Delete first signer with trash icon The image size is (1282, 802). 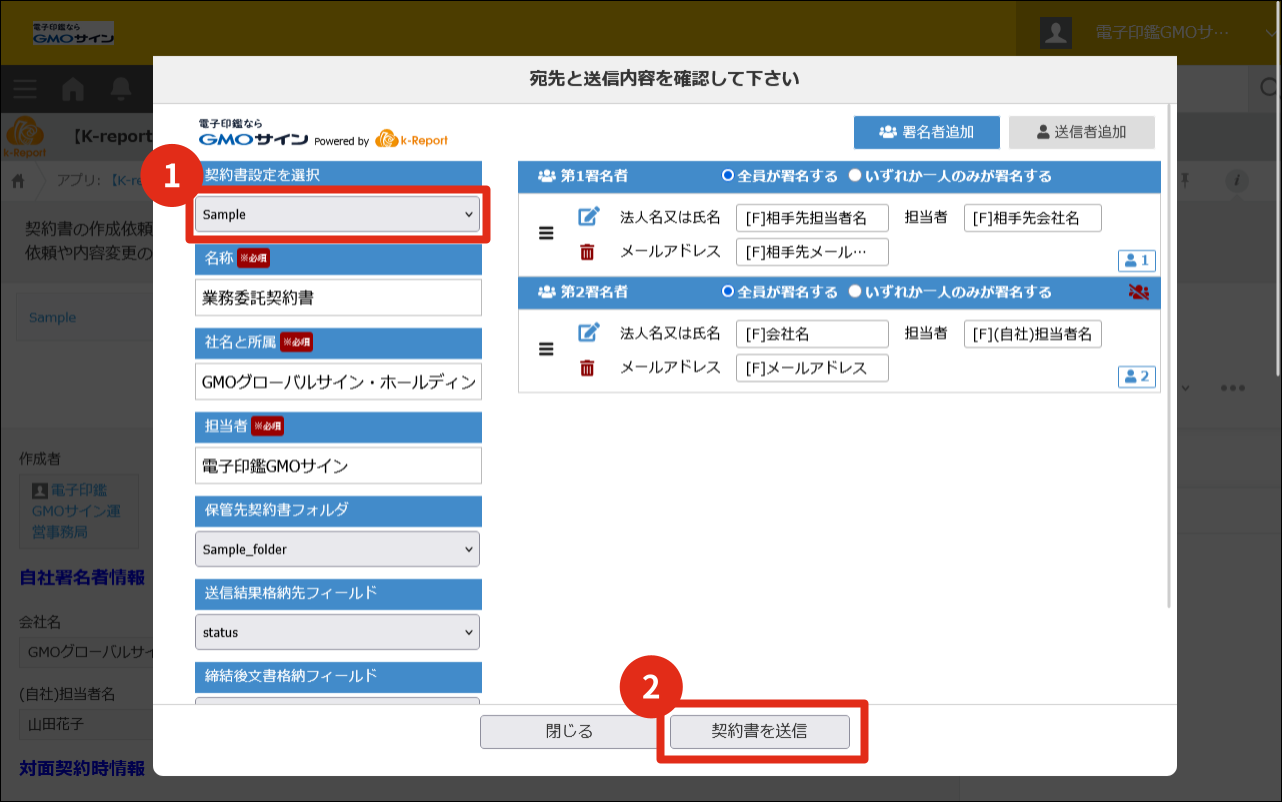pyautogui.click(x=588, y=252)
